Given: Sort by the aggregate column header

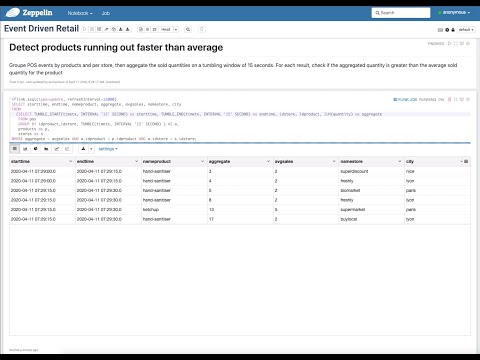Looking at the screenshot, I should pyautogui.click(x=219, y=161).
